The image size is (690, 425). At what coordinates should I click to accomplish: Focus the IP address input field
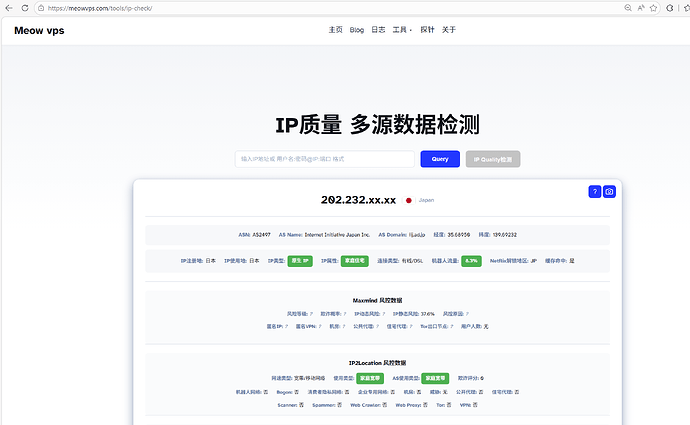click(x=325, y=159)
